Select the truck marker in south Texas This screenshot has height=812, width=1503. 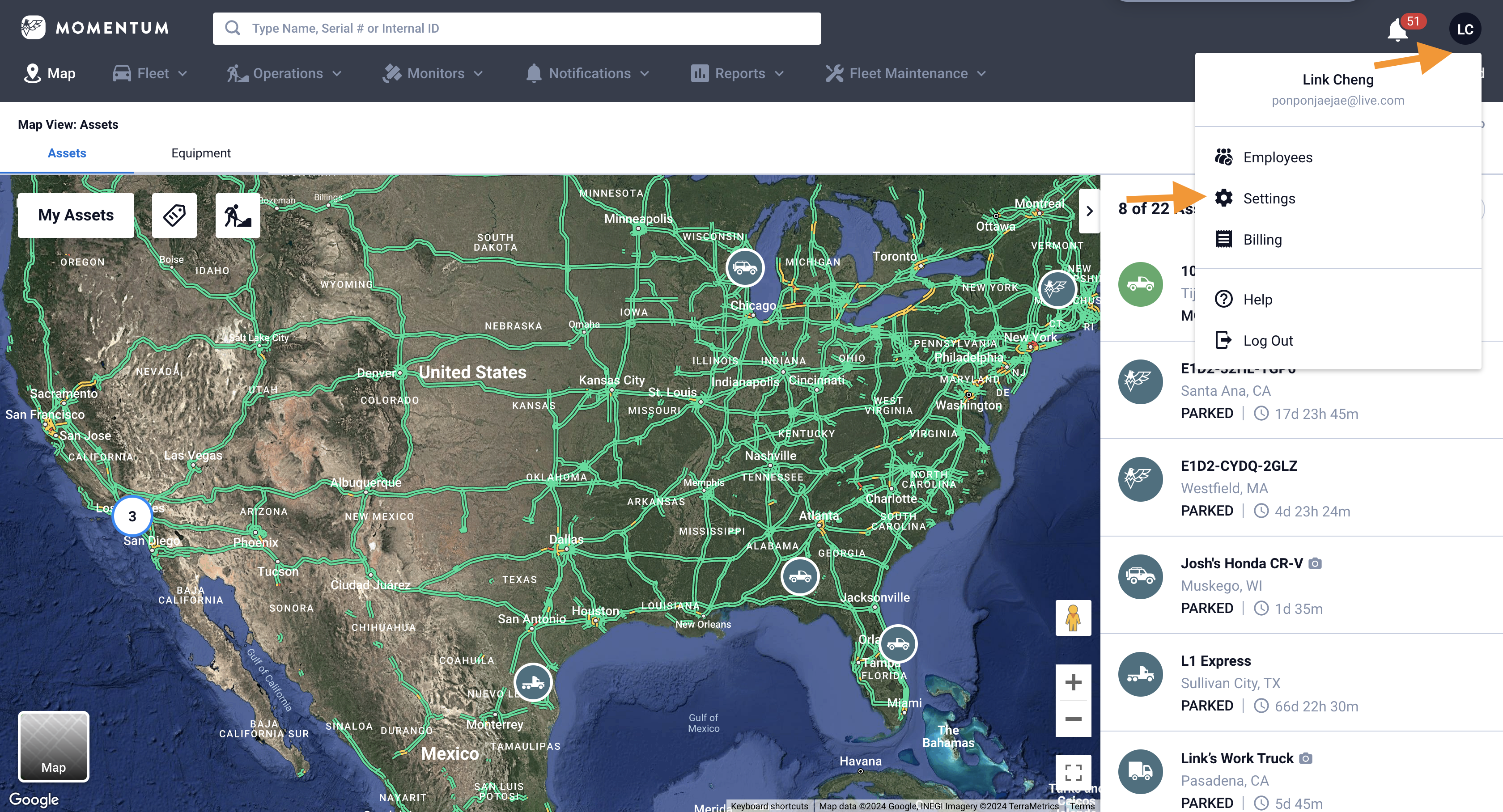click(533, 682)
